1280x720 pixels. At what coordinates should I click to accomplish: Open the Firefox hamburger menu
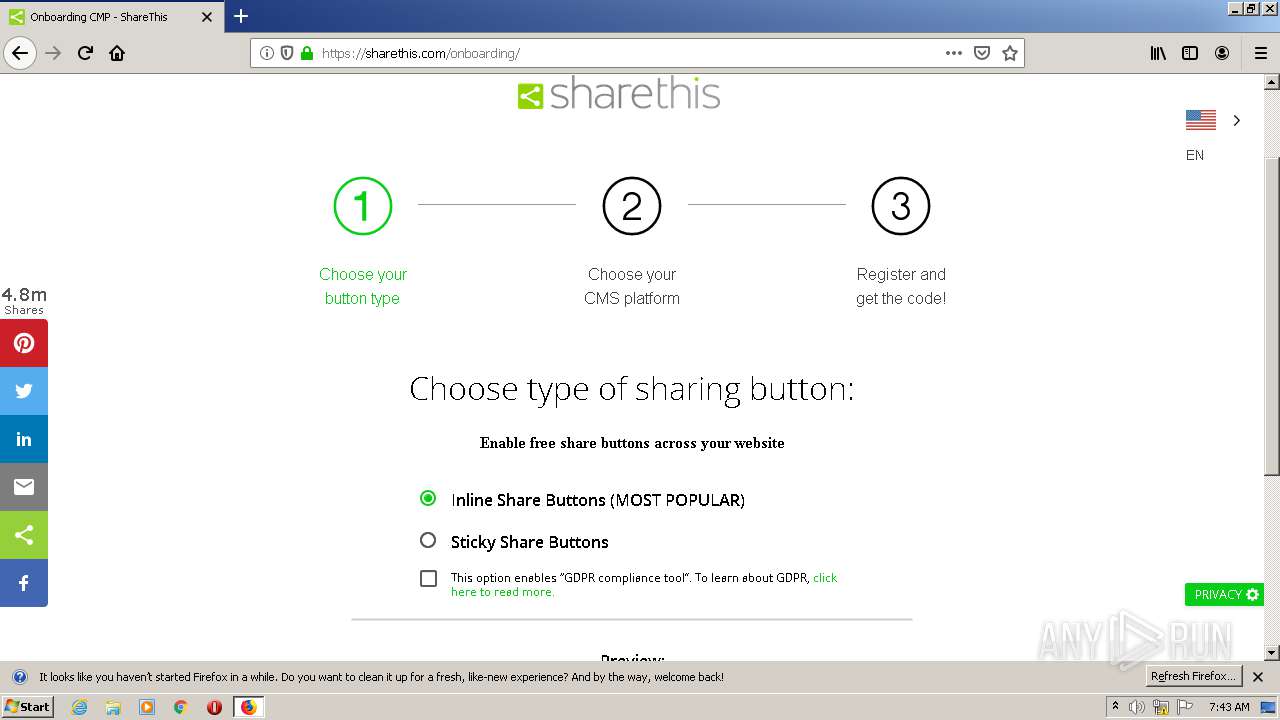pyautogui.click(x=1260, y=53)
